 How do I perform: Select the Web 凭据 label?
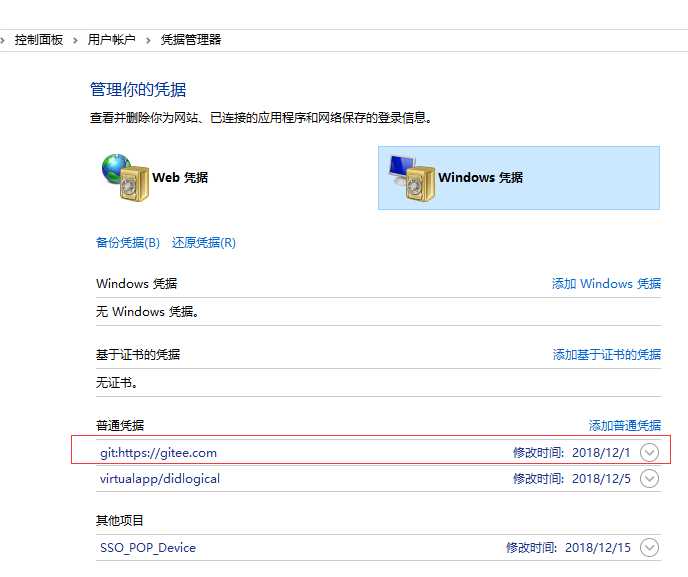tap(180, 177)
